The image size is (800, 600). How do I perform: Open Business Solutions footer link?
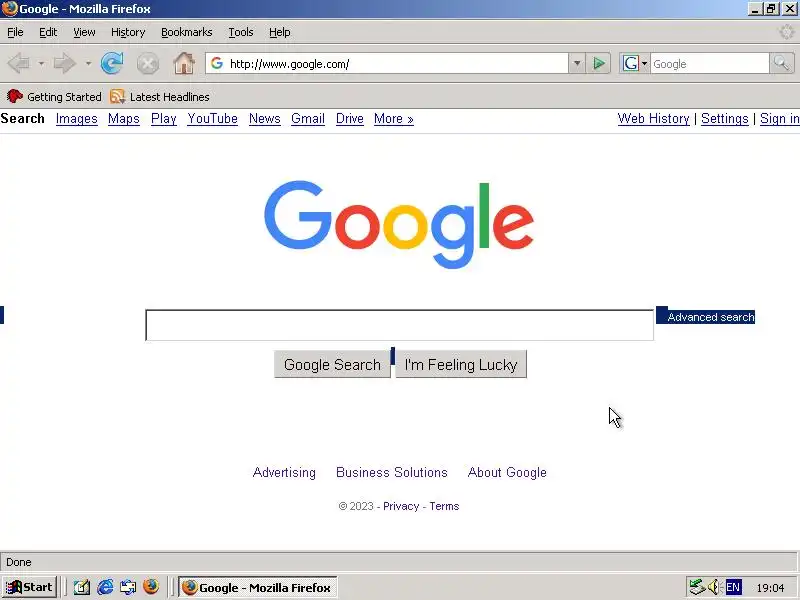click(391, 472)
